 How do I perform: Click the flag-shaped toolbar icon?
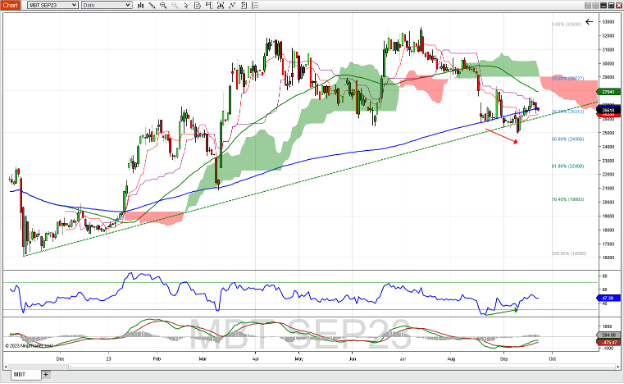[x=209, y=5]
